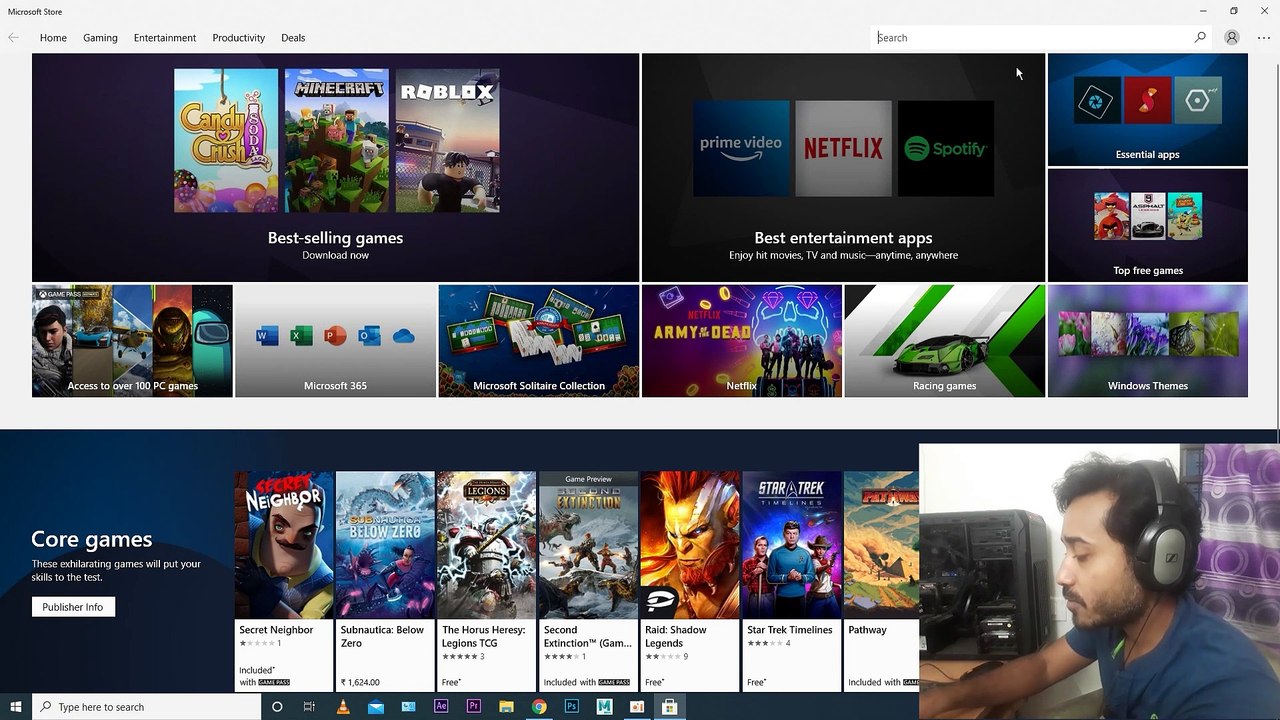Go to the Productivity tab
The image size is (1280, 720).
click(238, 38)
